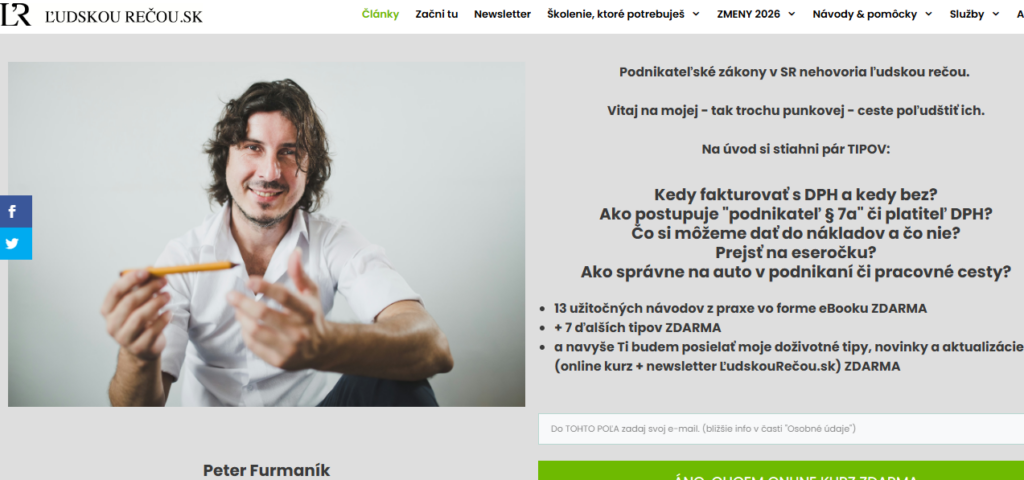The width and height of the screenshot is (1024, 480).
Task: Expand Služby dropdown menu
Action: (x=974, y=14)
